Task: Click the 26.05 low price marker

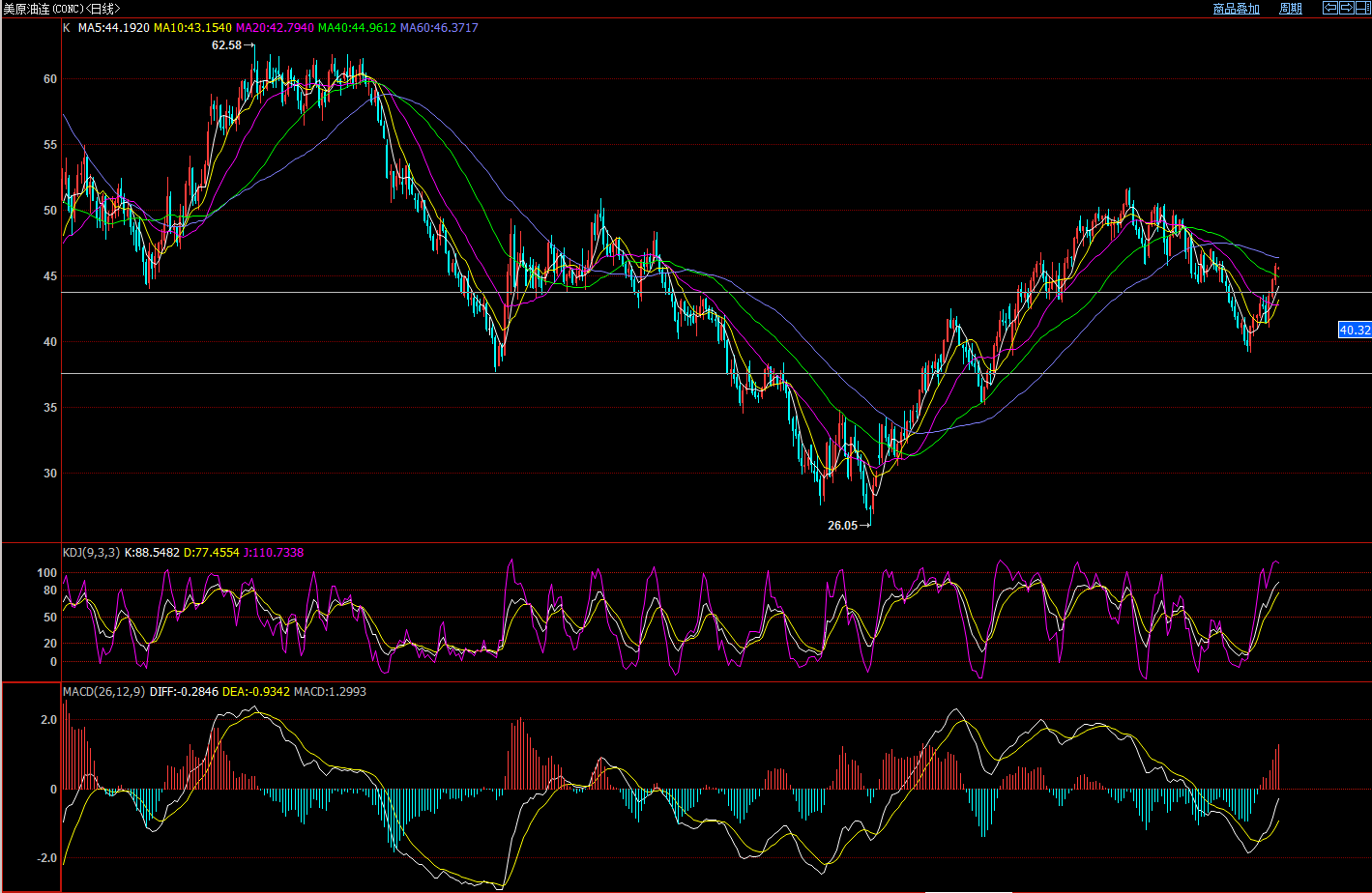Action: (842, 526)
